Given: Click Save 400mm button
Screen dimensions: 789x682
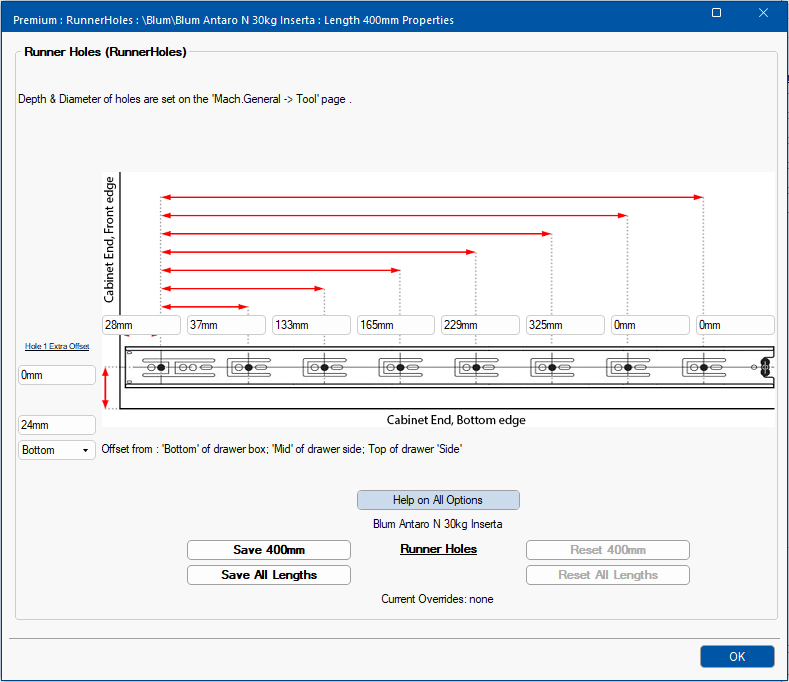Looking at the screenshot, I should tap(269, 550).
